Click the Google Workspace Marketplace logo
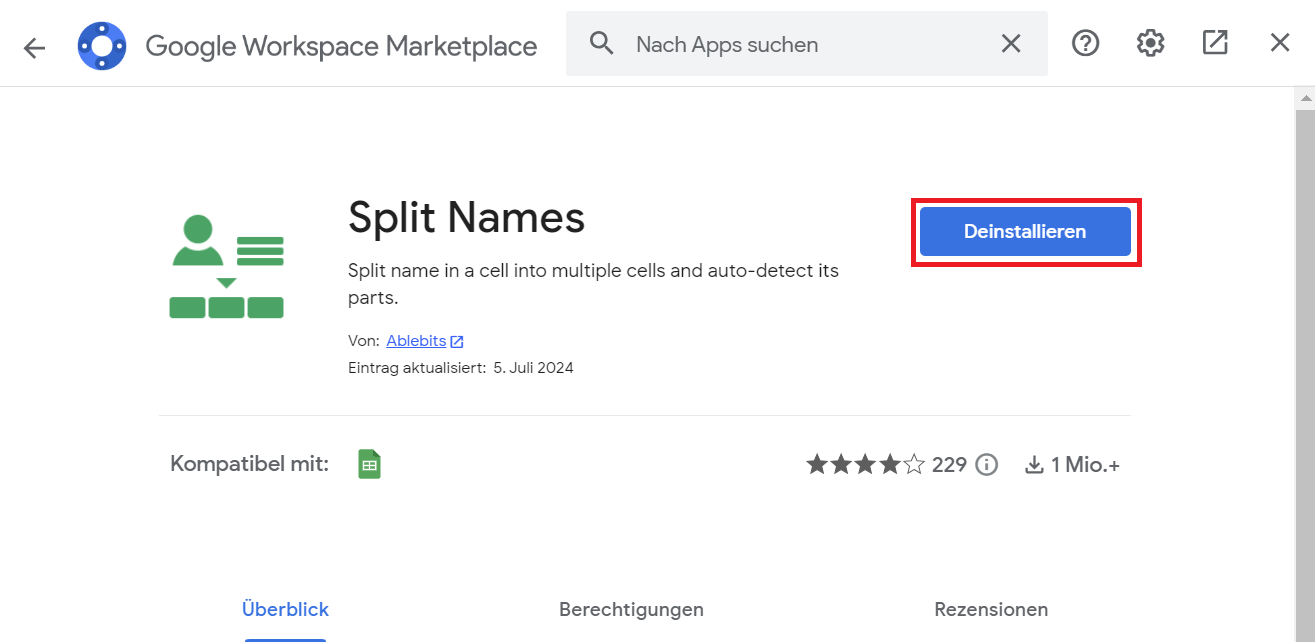Viewport: 1315px width, 642px height. tap(102, 46)
